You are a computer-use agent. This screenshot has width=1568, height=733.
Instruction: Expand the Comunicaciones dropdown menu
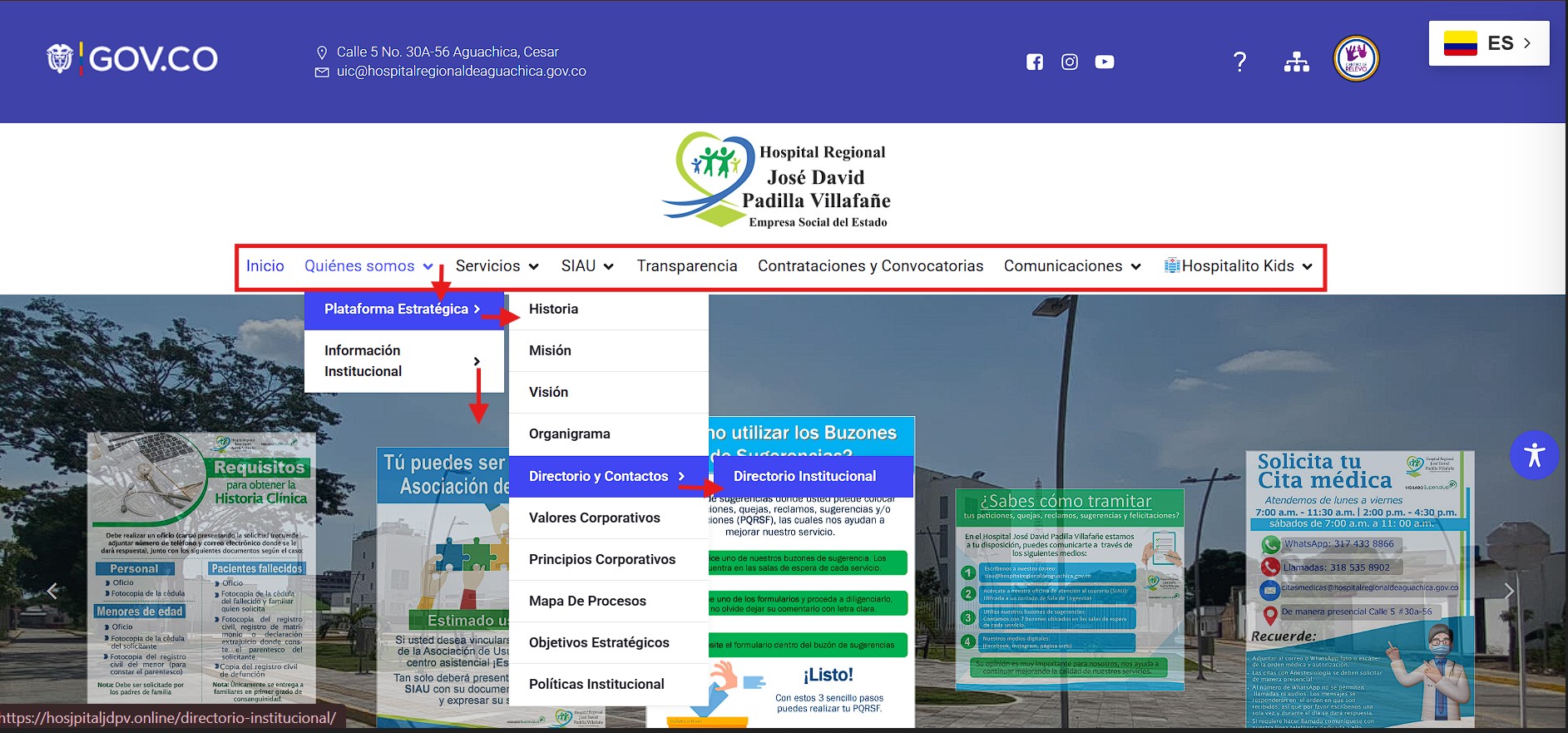1071,266
